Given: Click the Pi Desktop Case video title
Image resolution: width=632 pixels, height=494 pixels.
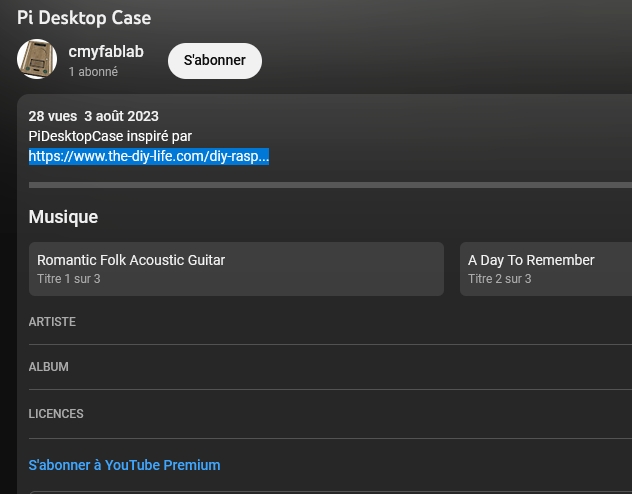Looking at the screenshot, I should (84, 18).
